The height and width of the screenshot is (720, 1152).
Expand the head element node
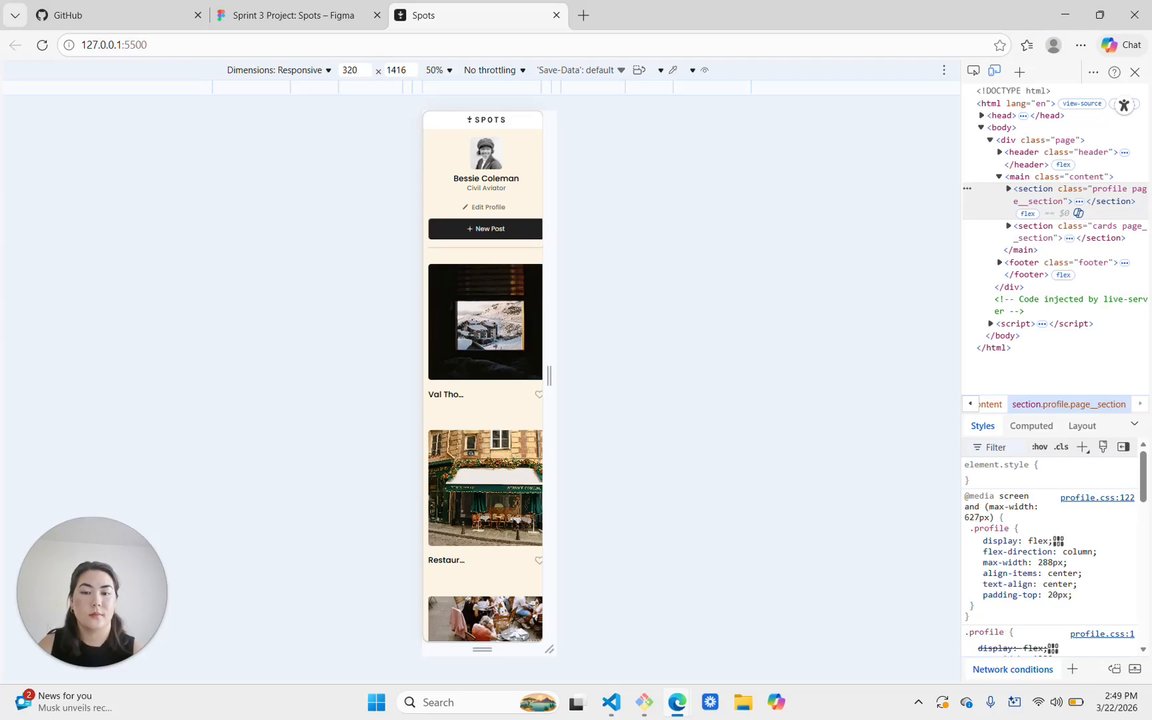coord(982,115)
